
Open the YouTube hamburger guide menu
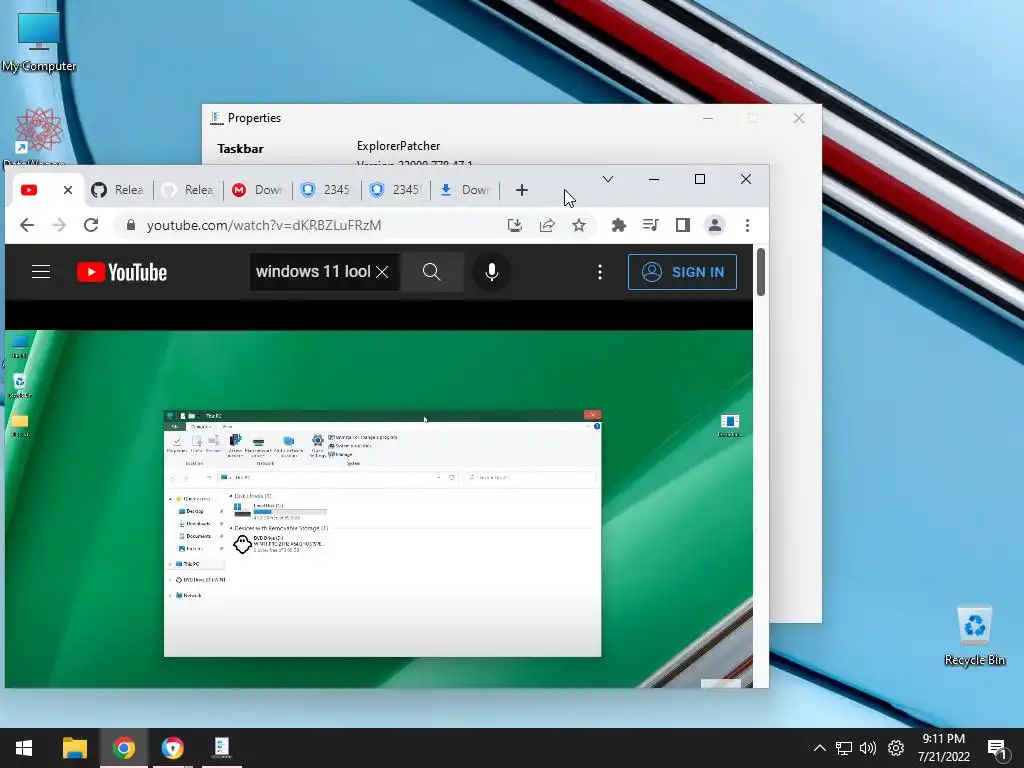(x=41, y=272)
